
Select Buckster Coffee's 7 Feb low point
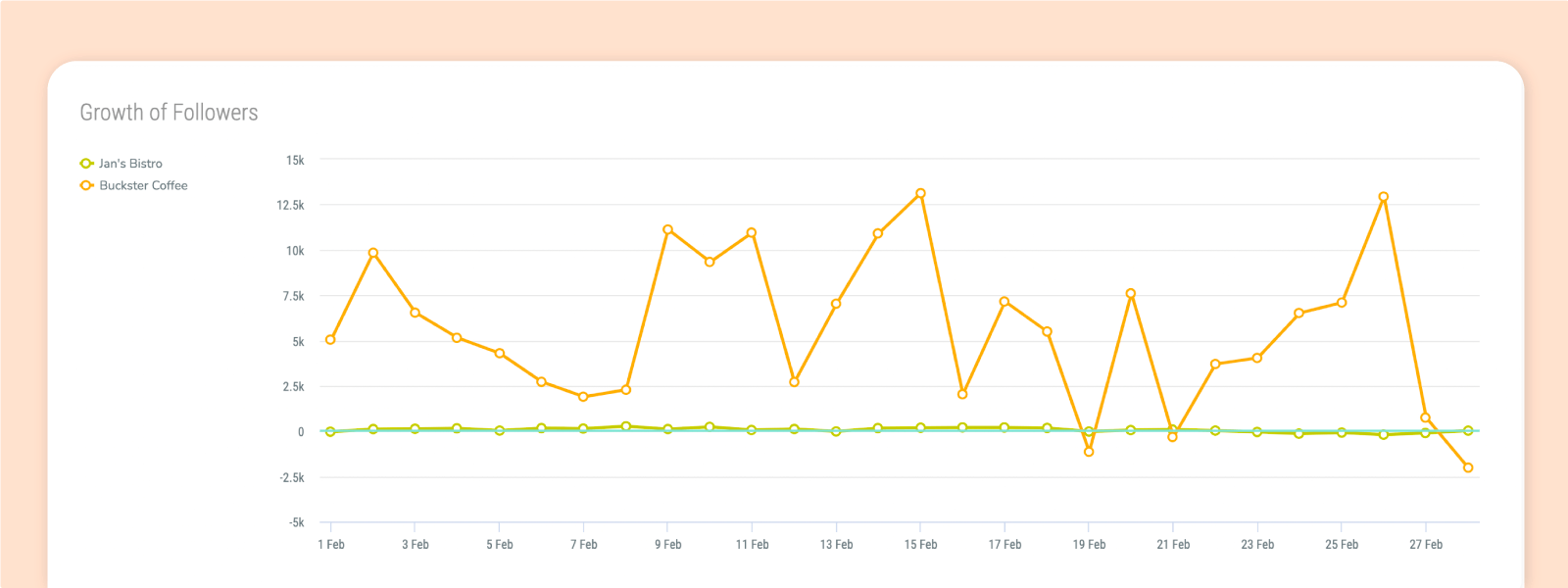click(x=584, y=397)
